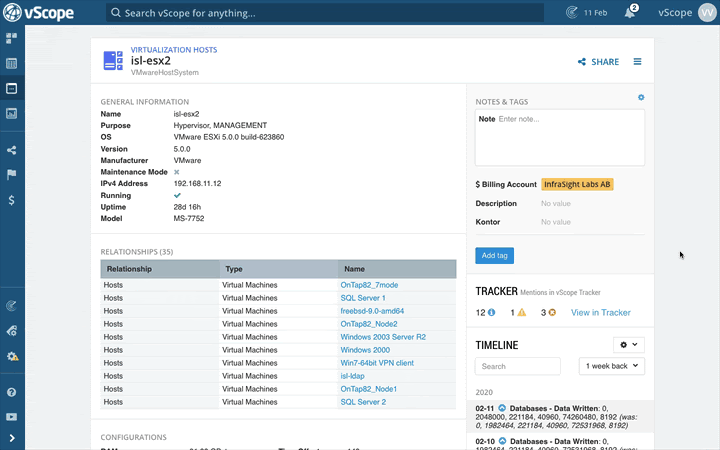720x450 pixels.
Task: Open the OnTap82_7mode VM link
Action: tap(369, 285)
